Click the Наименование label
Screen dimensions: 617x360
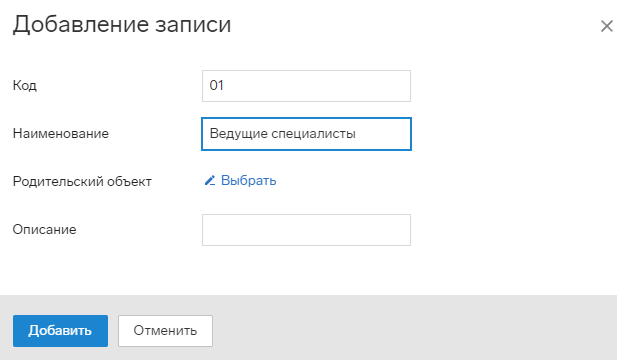tap(61, 133)
